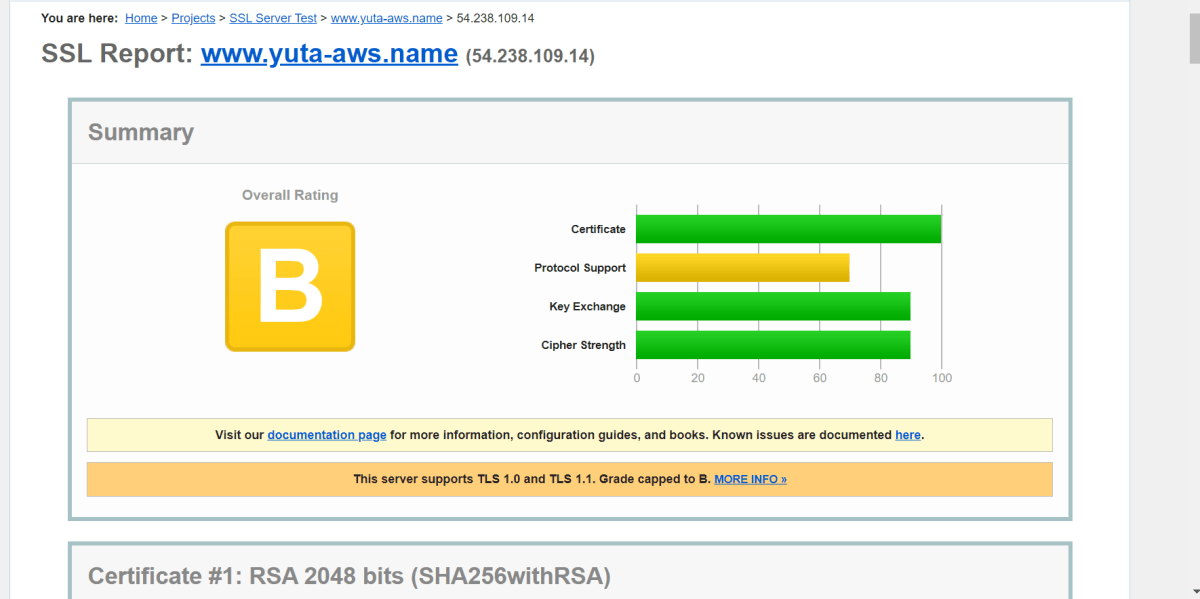Click the overall rating B grade badge

click(290, 286)
